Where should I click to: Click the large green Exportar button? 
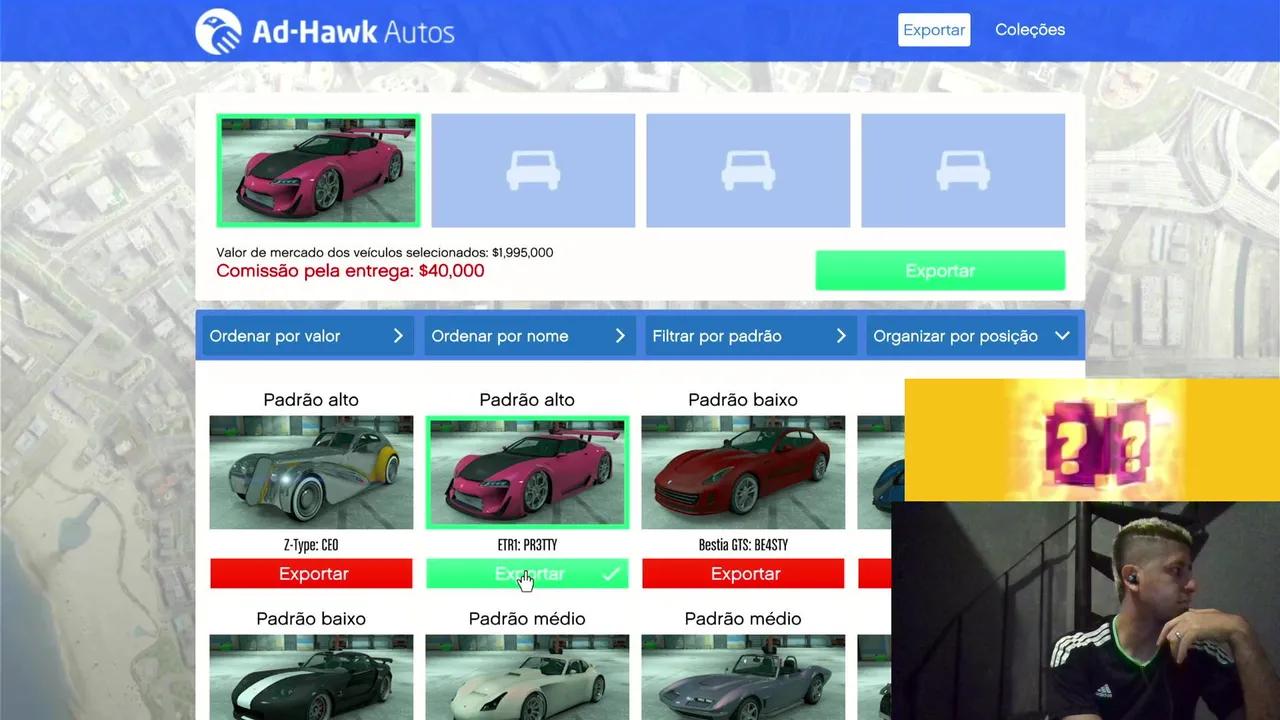pyautogui.click(x=940, y=271)
